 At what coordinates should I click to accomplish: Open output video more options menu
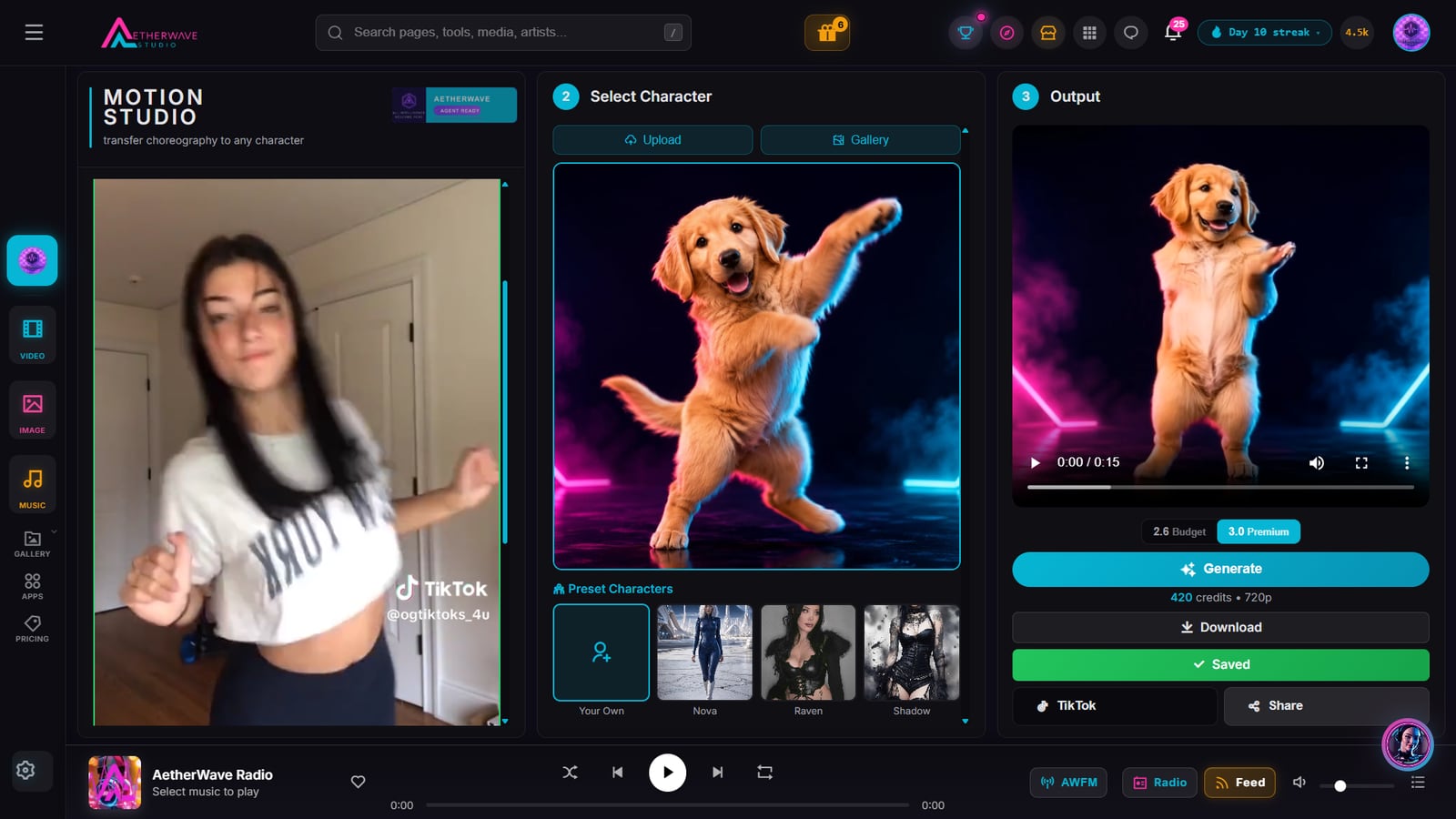click(x=1407, y=463)
